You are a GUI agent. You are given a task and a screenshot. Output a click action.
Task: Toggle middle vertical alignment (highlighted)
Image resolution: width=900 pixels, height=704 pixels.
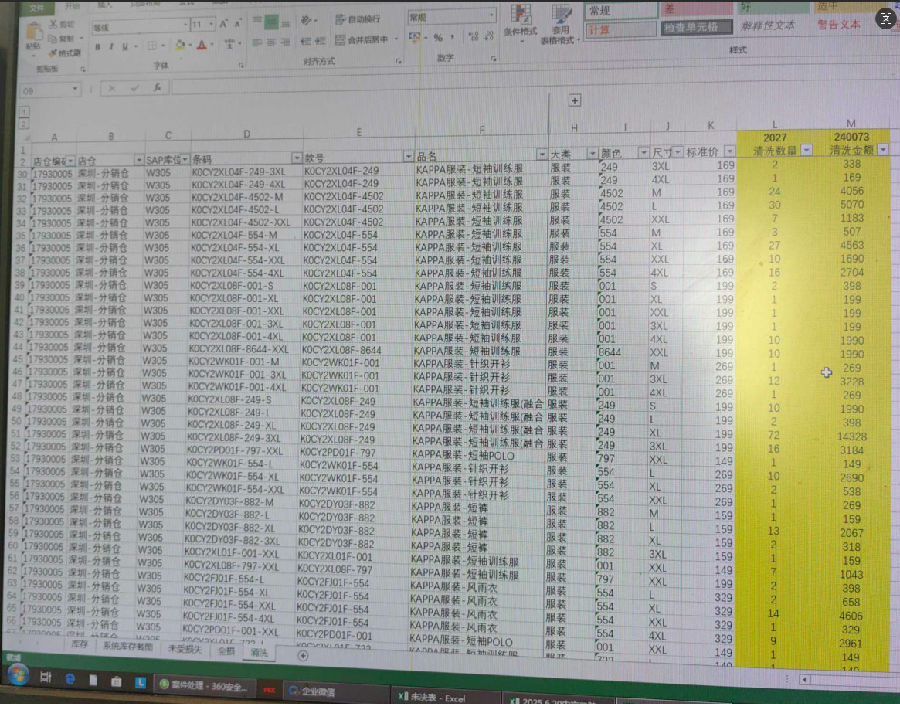point(271,22)
